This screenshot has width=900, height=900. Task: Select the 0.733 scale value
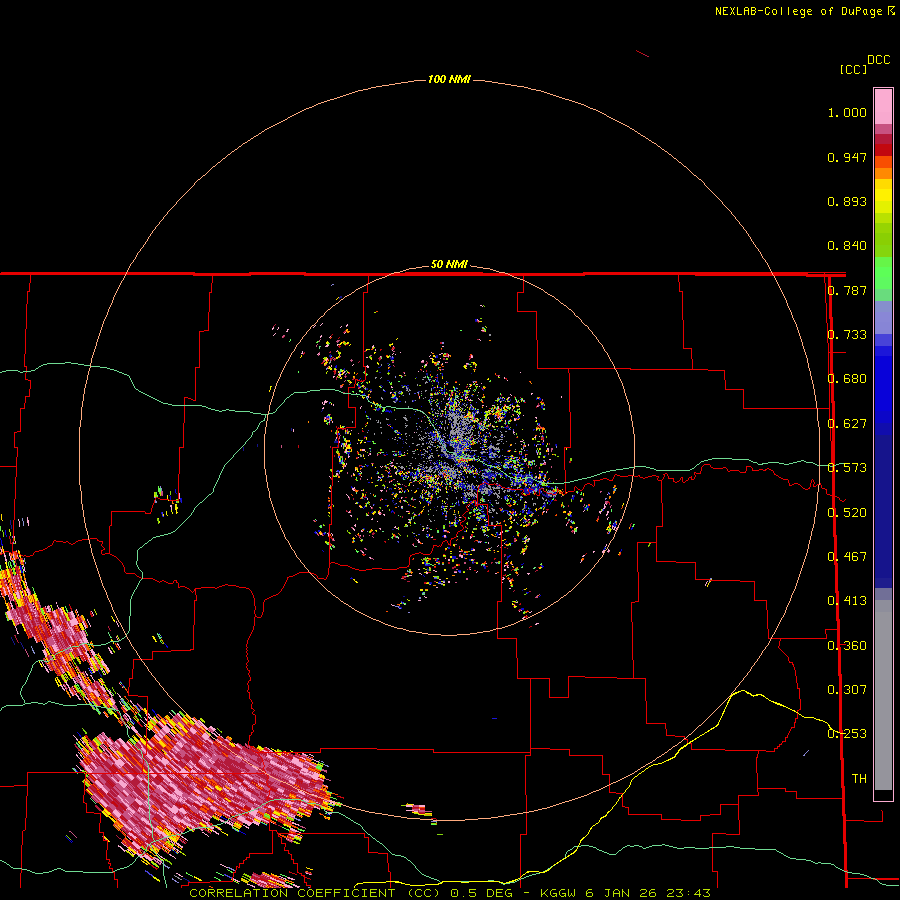coord(847,335)
